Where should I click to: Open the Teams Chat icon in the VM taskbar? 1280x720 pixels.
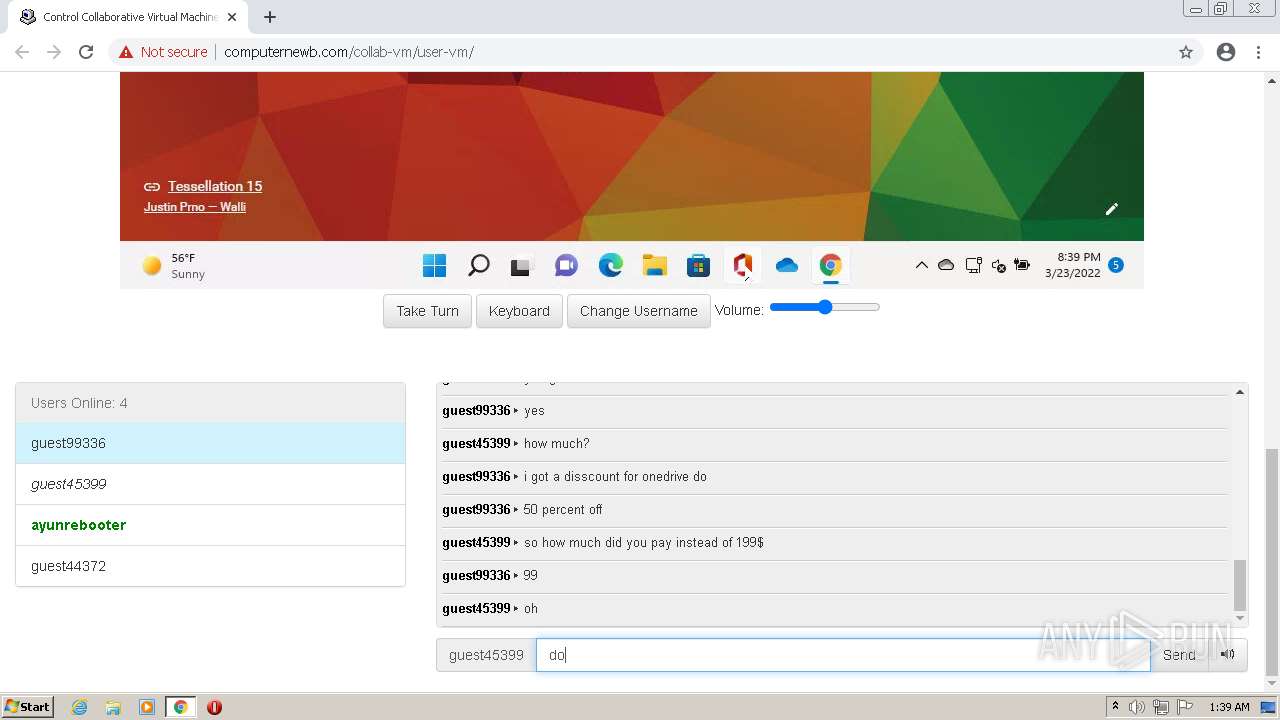(x=566, y=265)
